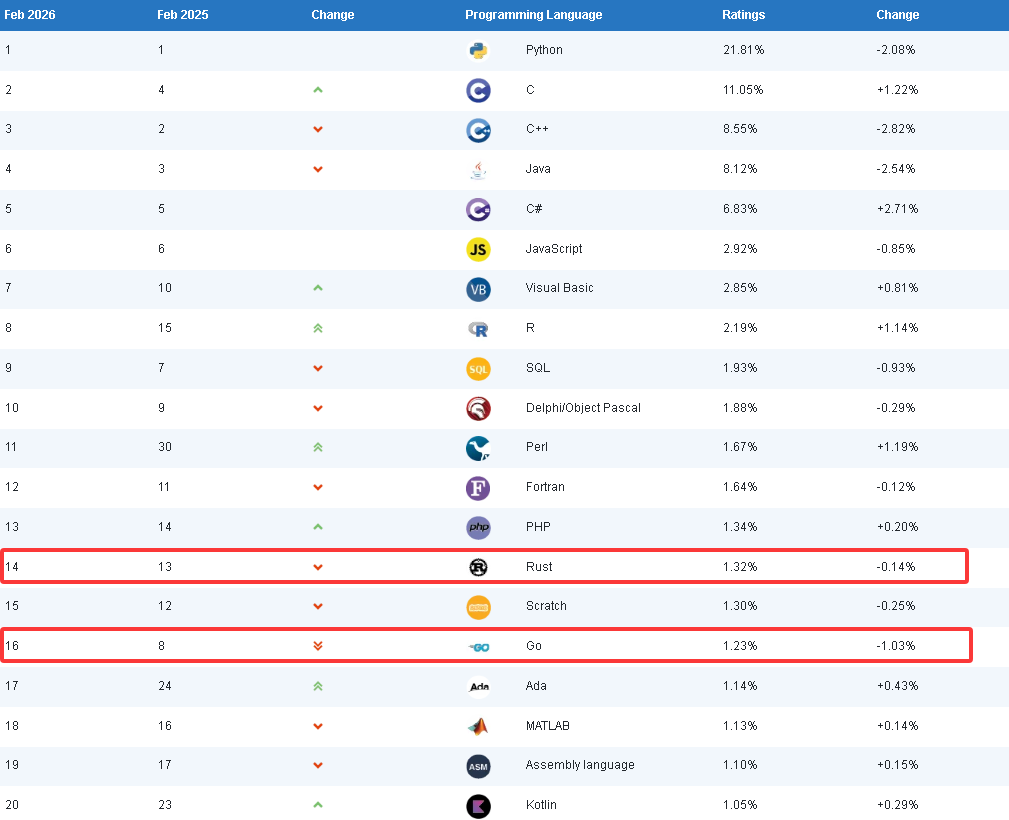
Task: Click the Ratings column header
Action: pyautogui.click(x=743, y=15)
